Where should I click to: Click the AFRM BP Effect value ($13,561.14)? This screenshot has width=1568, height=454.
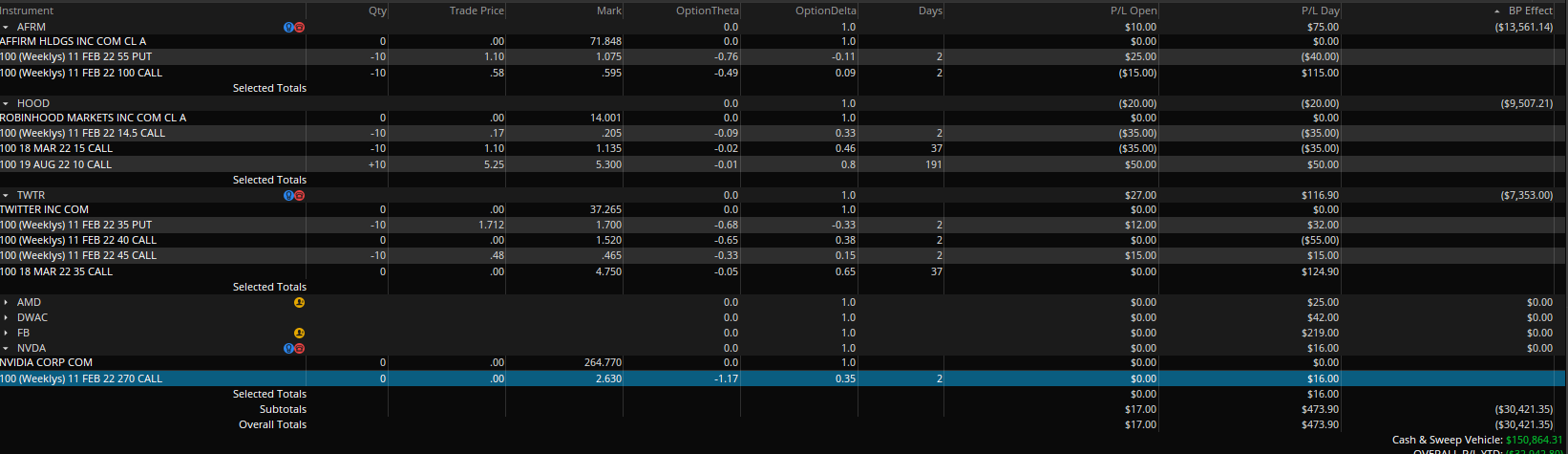click(x=1523, y=27)
